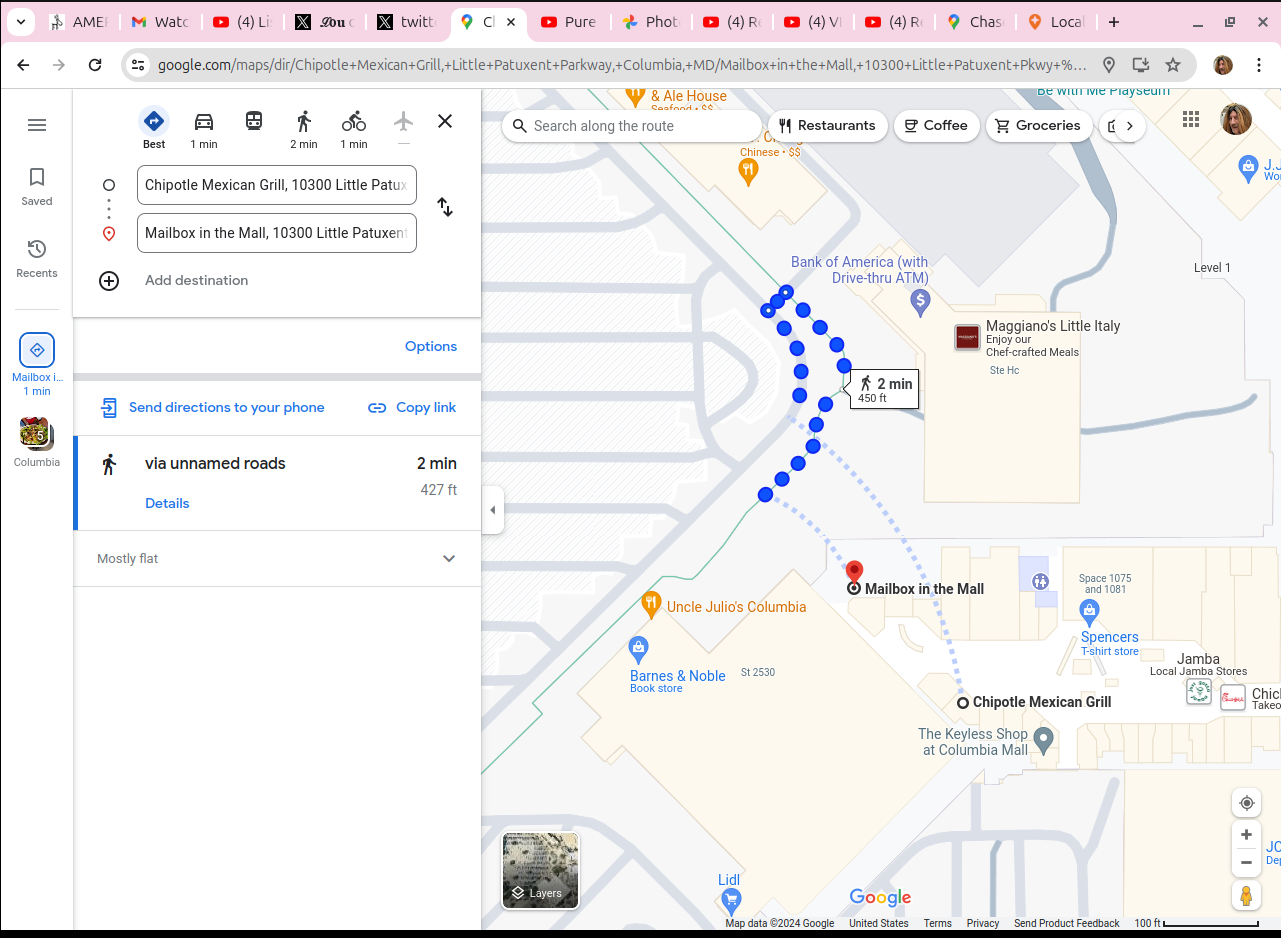
Task: Activate Street View Pegman
Action: (x=1246, y=896)
